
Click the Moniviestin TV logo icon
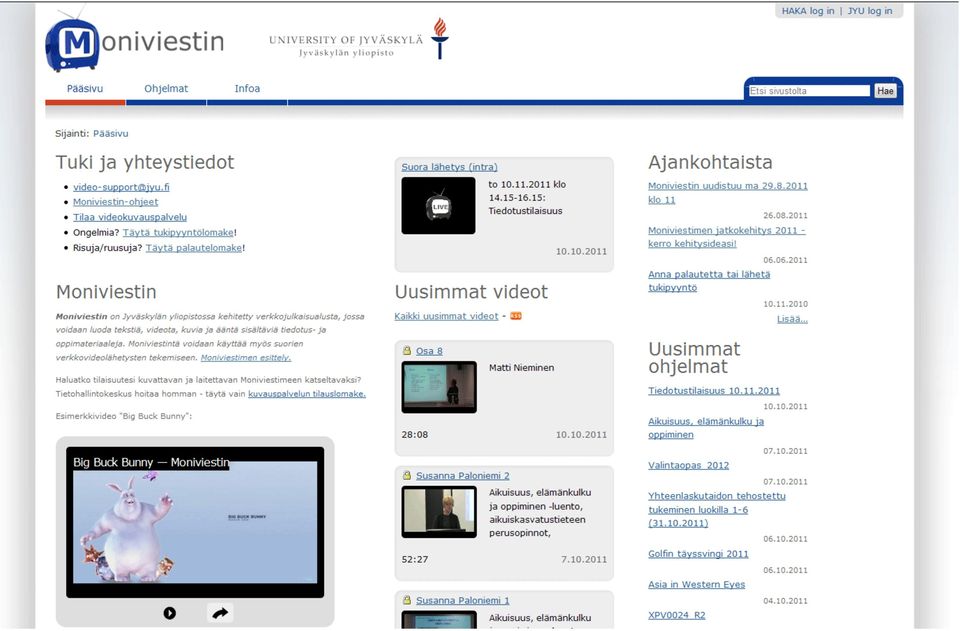[72, 43]
